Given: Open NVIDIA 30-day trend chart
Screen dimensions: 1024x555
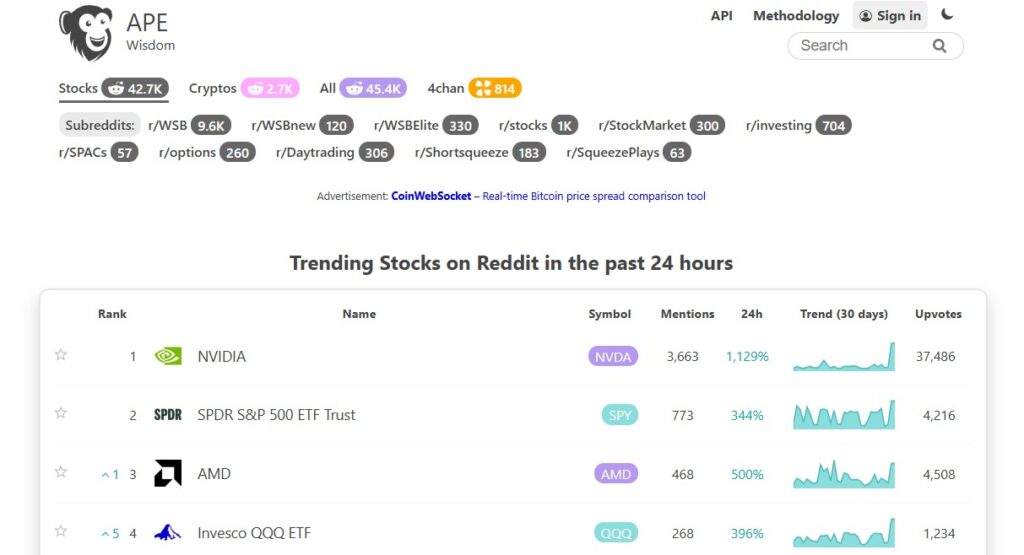Looking at the screenshot, I should coord(844,357).
